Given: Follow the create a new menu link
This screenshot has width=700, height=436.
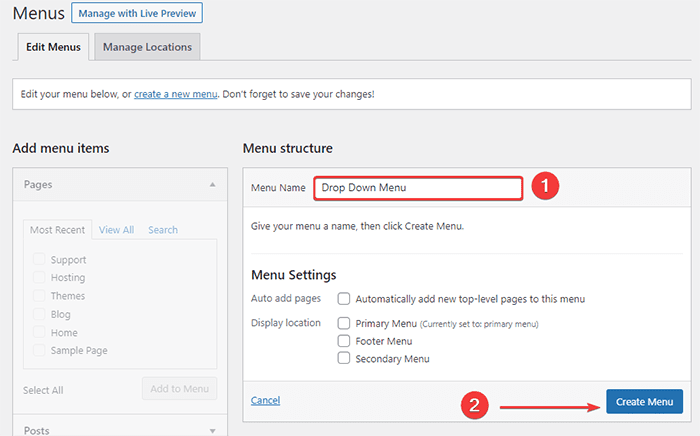Looking at the screenshot, I should point(176,94).
